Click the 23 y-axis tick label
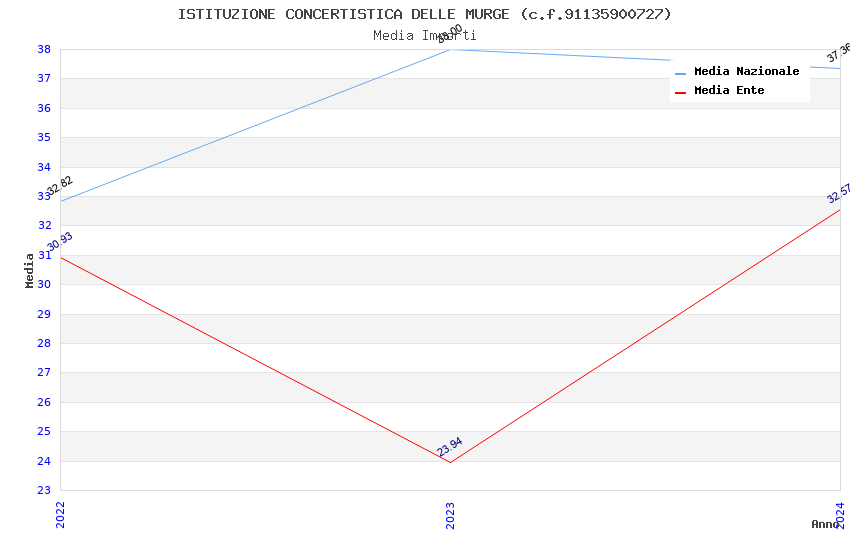Screen dimensions: 850x550 pos(44,490)
